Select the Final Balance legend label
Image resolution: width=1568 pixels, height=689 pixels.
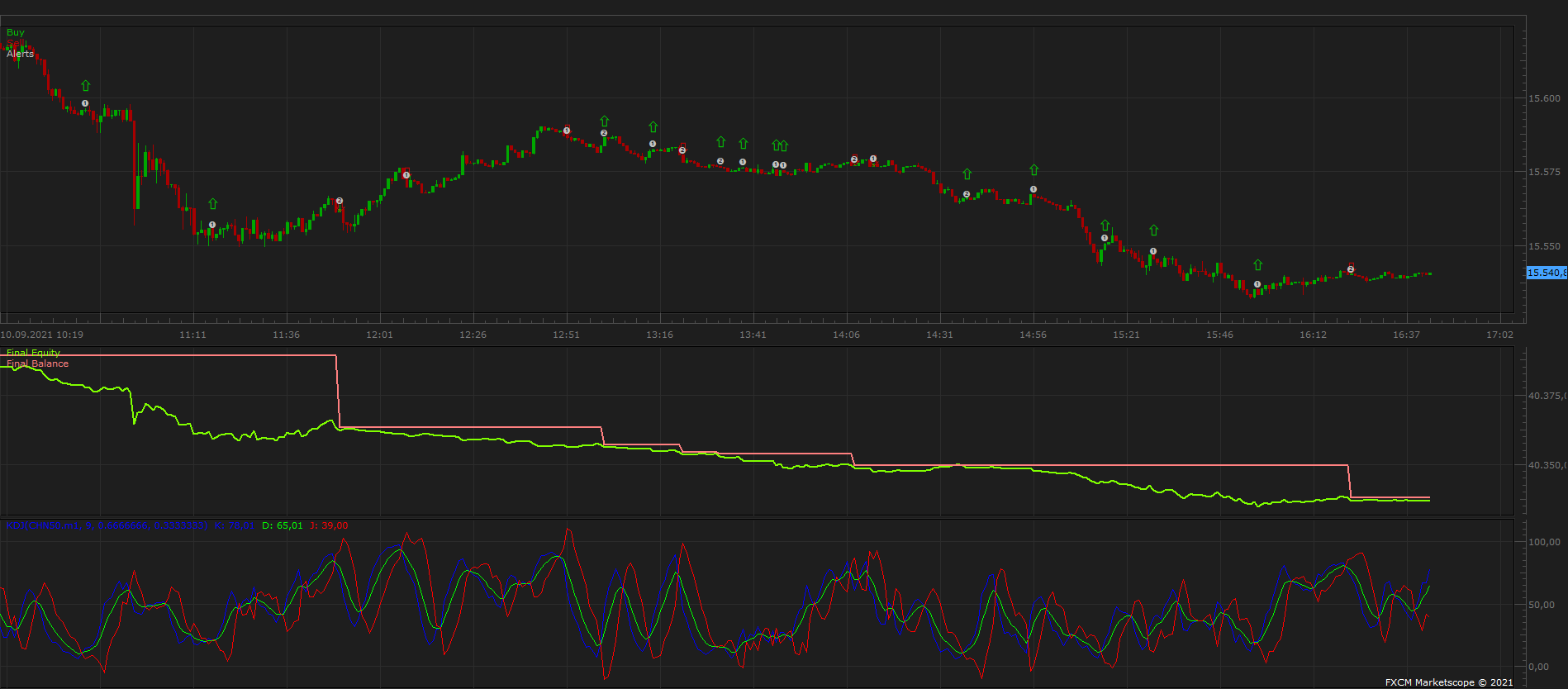click(37, 364)
